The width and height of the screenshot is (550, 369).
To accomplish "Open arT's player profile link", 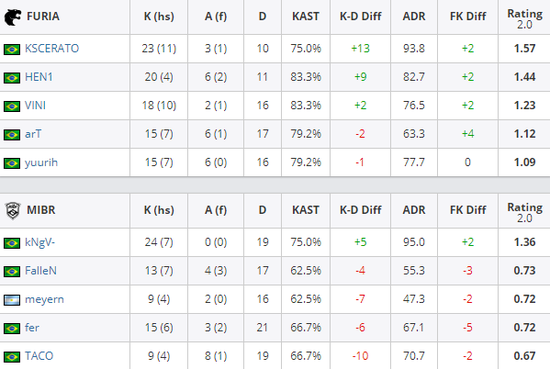I will [x=33, y=134].
